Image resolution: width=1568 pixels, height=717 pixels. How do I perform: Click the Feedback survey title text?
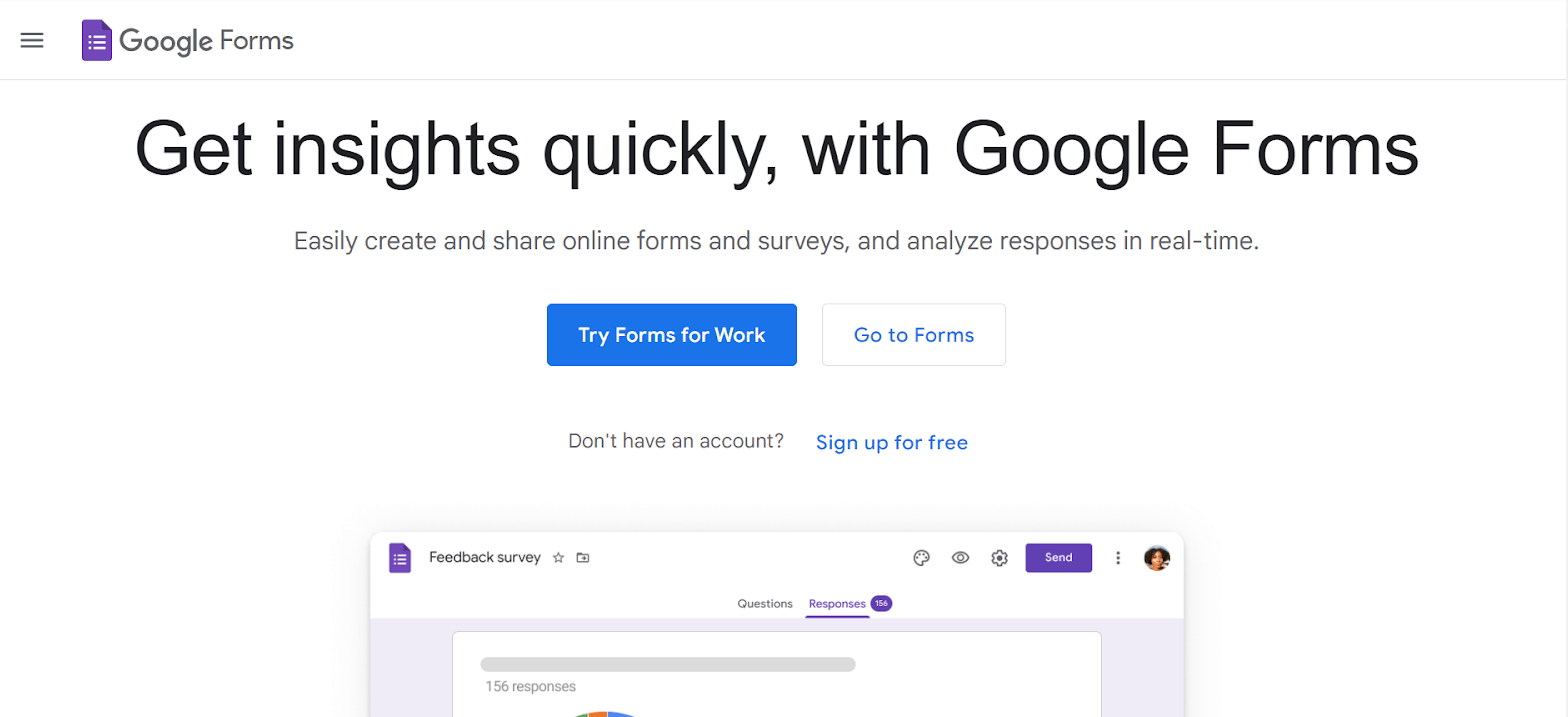pyautogui.click(x=485, y=558)
